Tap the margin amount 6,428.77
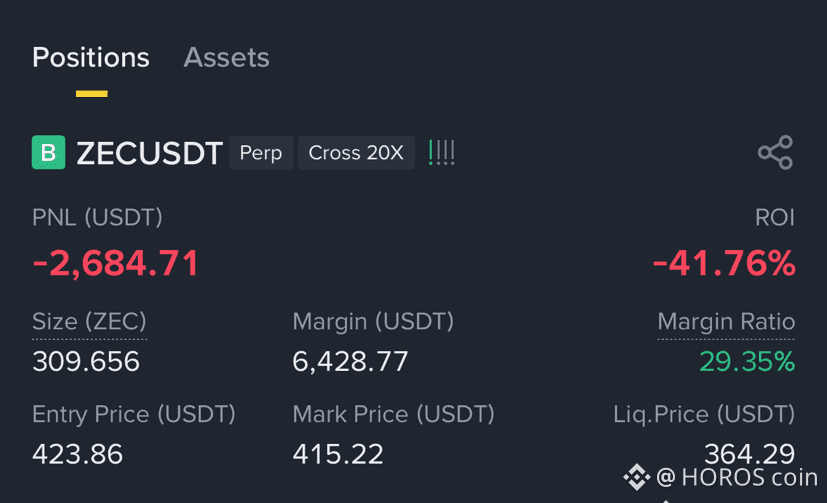The image size is (827, 503). click(x=350, y=362)
